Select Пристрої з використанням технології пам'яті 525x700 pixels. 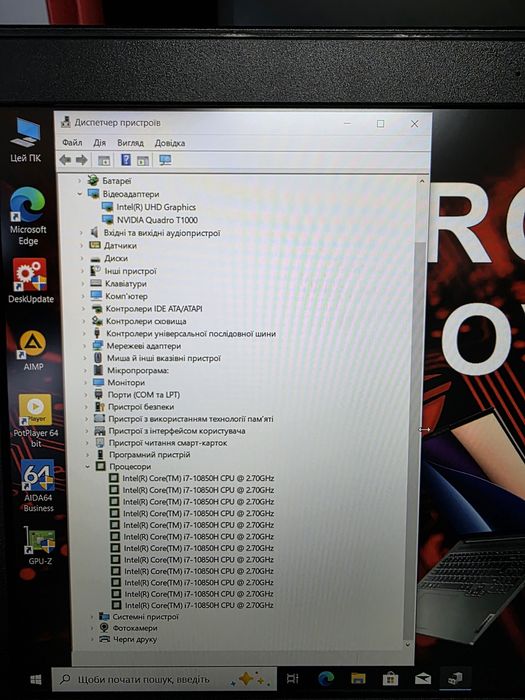coord(191,419)
